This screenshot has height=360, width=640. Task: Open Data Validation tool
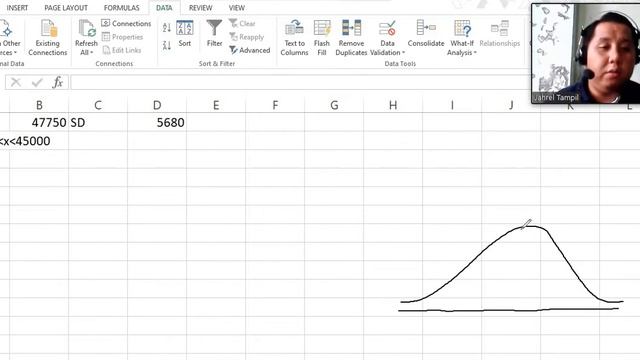click(387, 33)
